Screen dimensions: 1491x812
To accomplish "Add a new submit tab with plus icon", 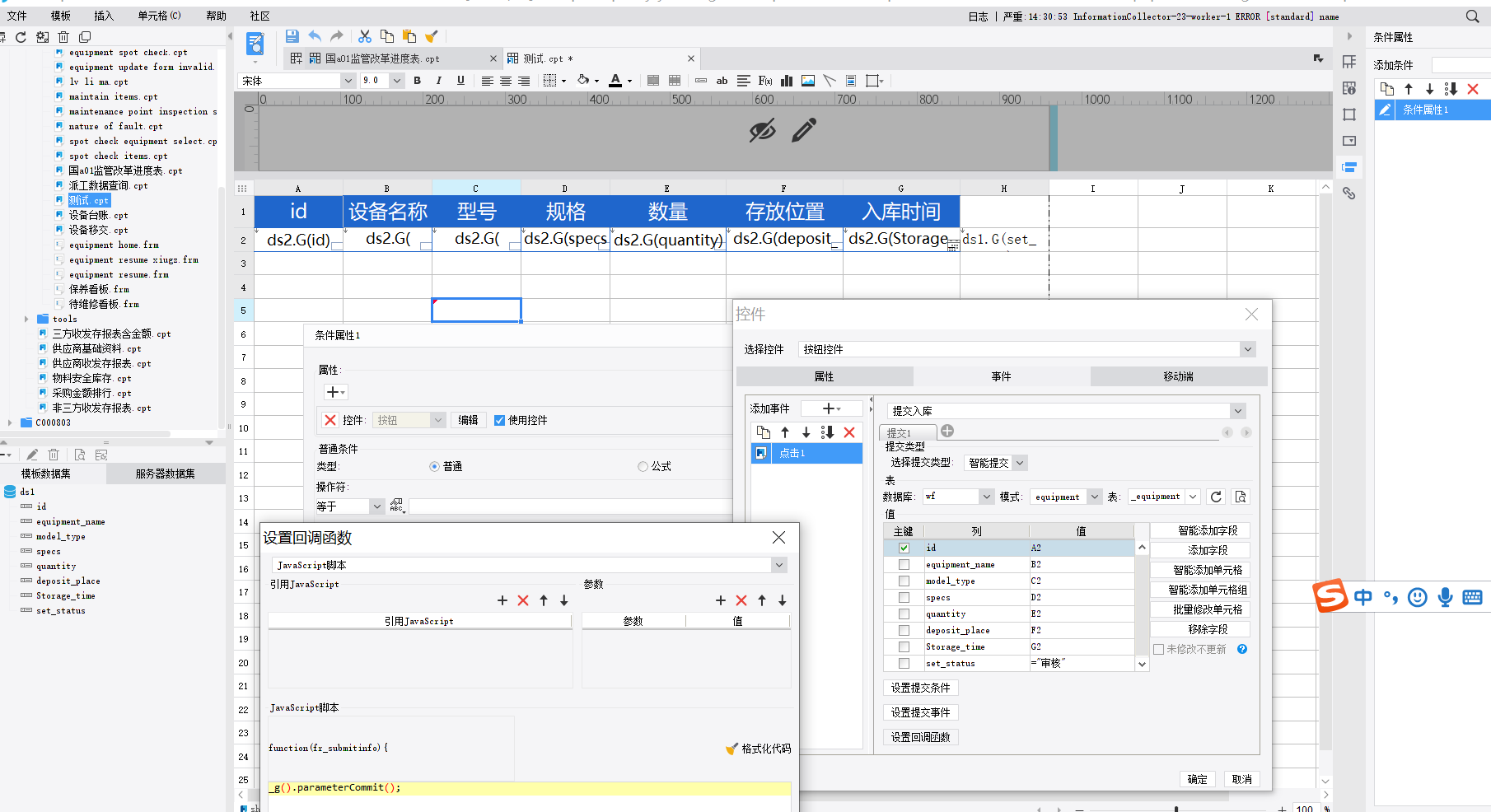I will (x=947, y=431).
